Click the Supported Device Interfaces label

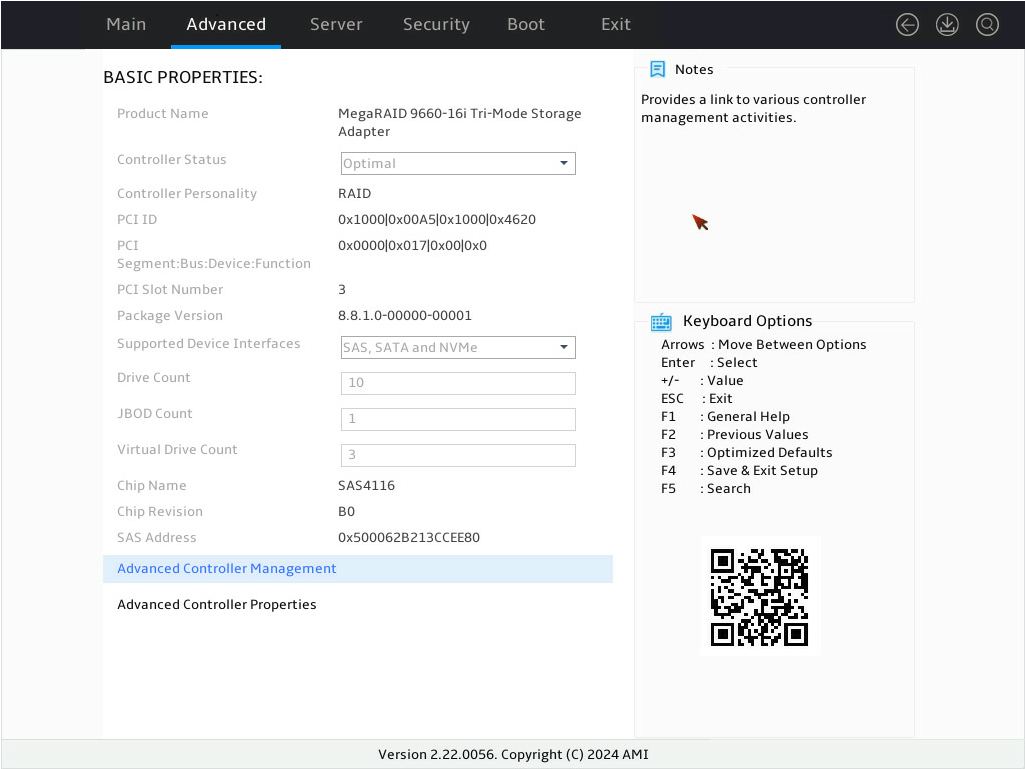click(x=209, y=344)
